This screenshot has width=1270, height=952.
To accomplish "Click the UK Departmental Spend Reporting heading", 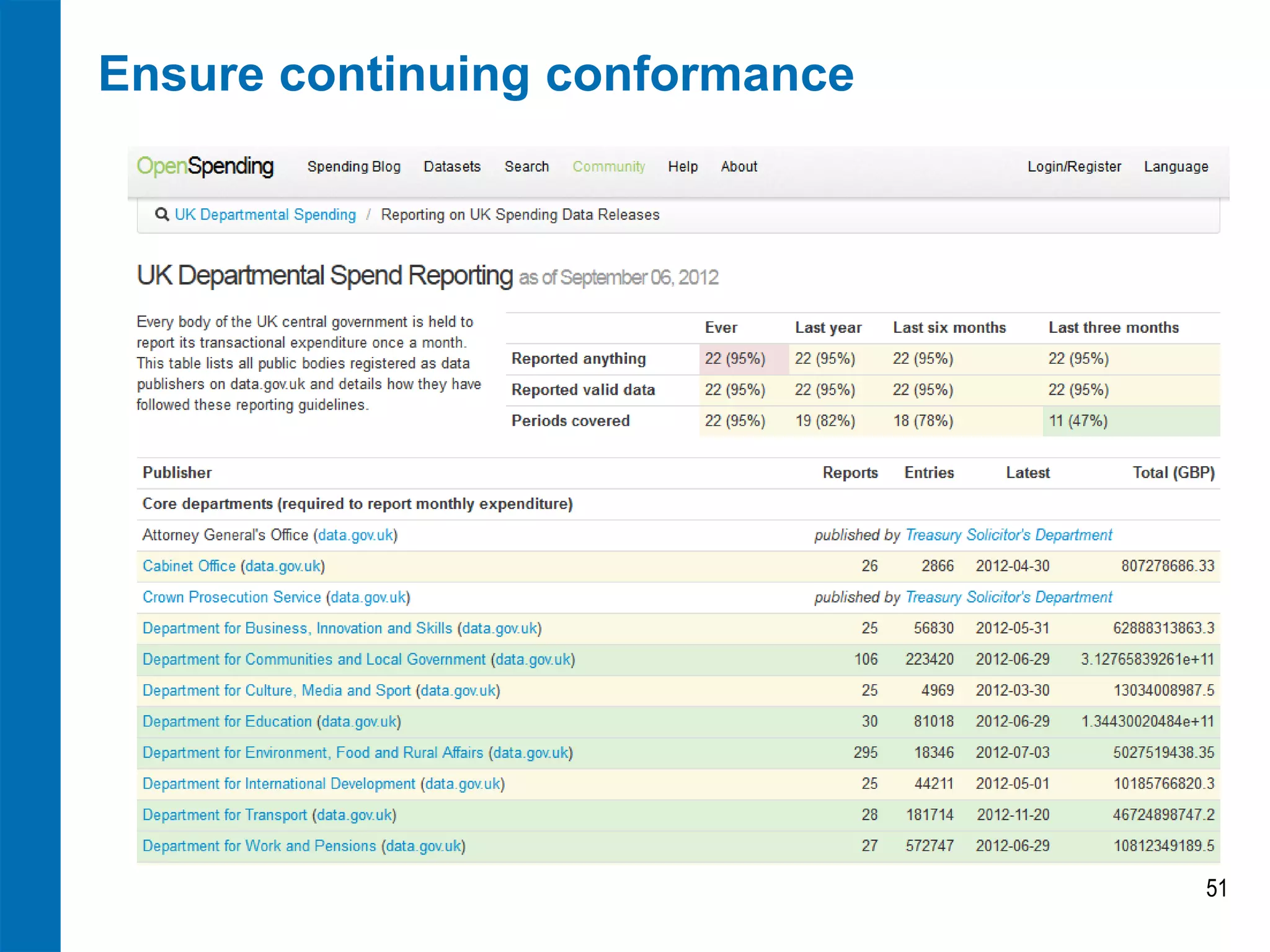I will [325, 276].
